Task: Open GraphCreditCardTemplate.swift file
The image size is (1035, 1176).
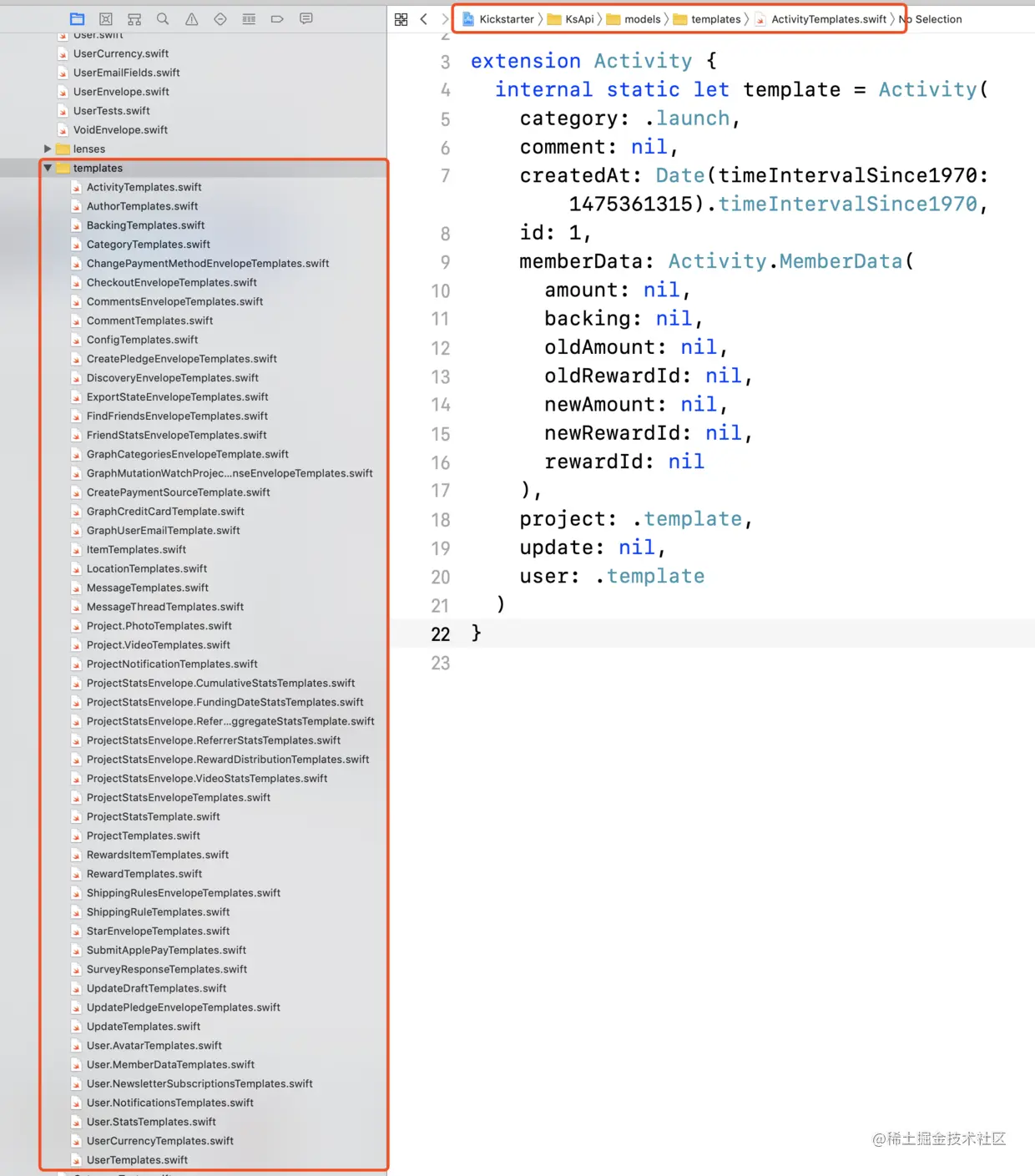Action: tap(165, 512)
